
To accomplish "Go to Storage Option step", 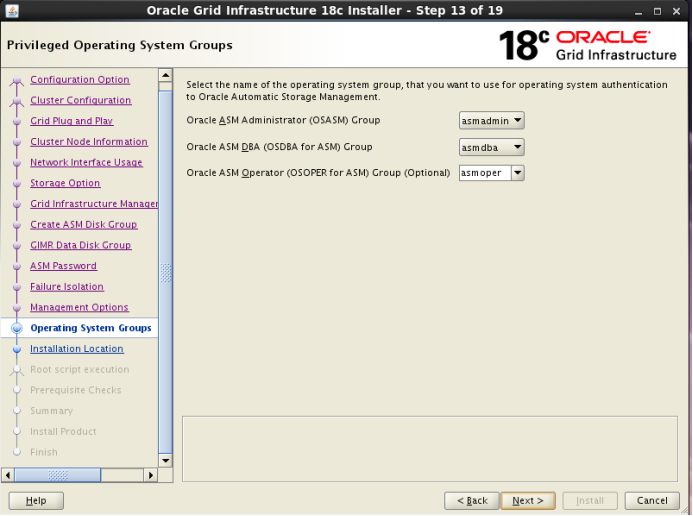I will [65, 183].
